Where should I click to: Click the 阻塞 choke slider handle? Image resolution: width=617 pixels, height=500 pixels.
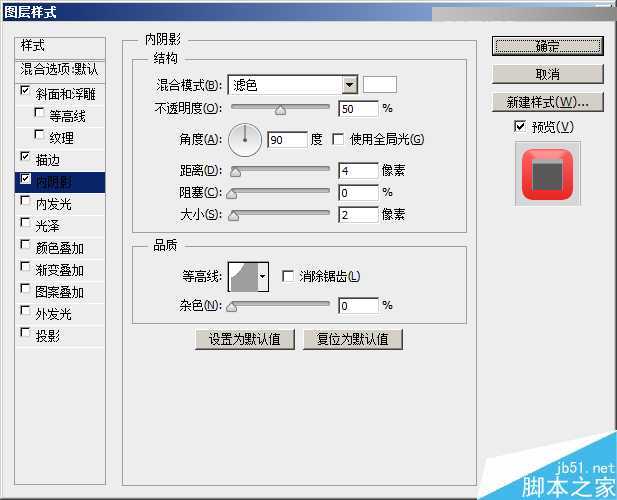pyautogui.click(x=232, y=194)
